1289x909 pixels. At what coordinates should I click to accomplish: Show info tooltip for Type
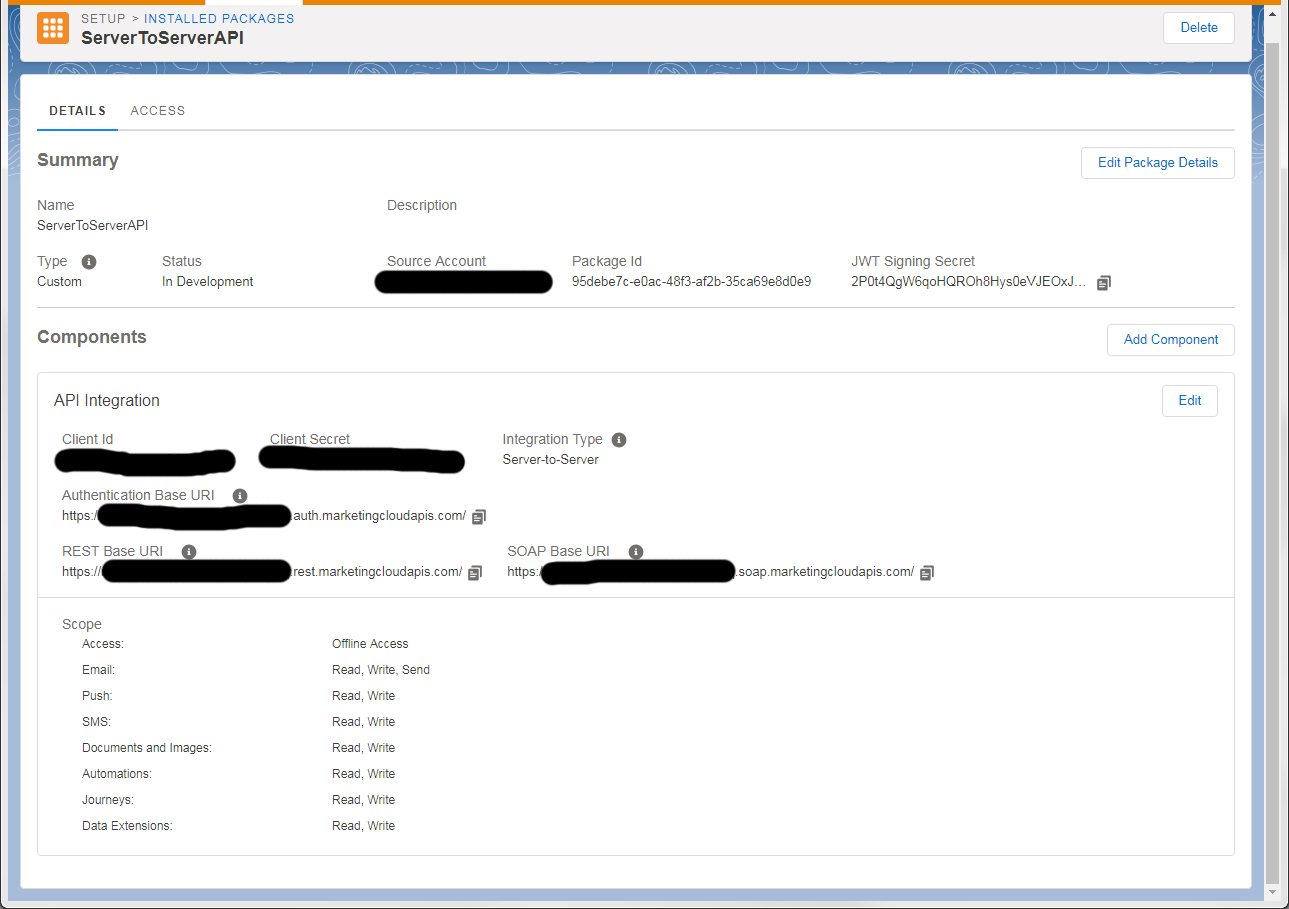coord(89,262)
